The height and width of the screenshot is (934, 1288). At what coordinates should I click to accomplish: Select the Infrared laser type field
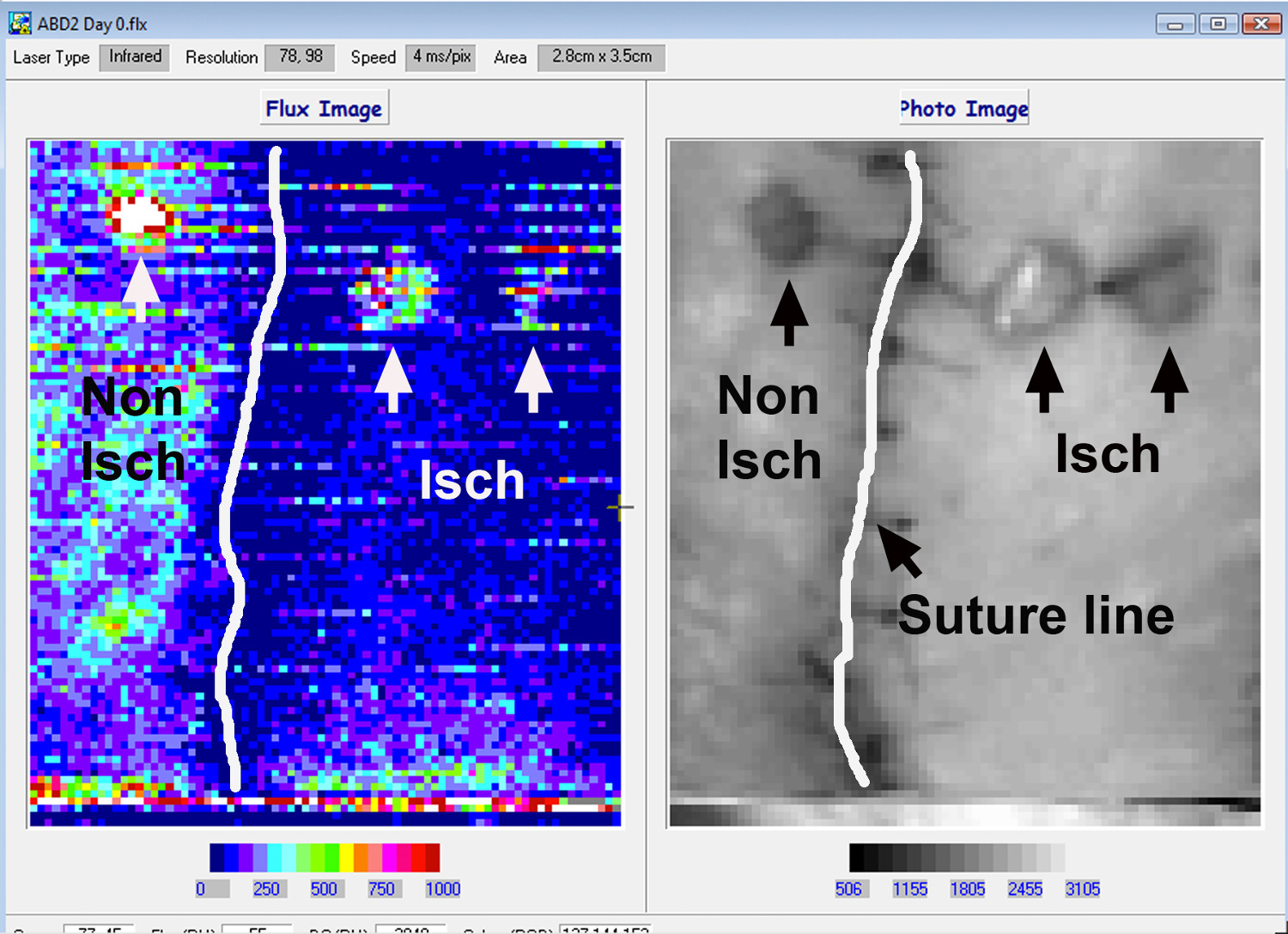135,58
